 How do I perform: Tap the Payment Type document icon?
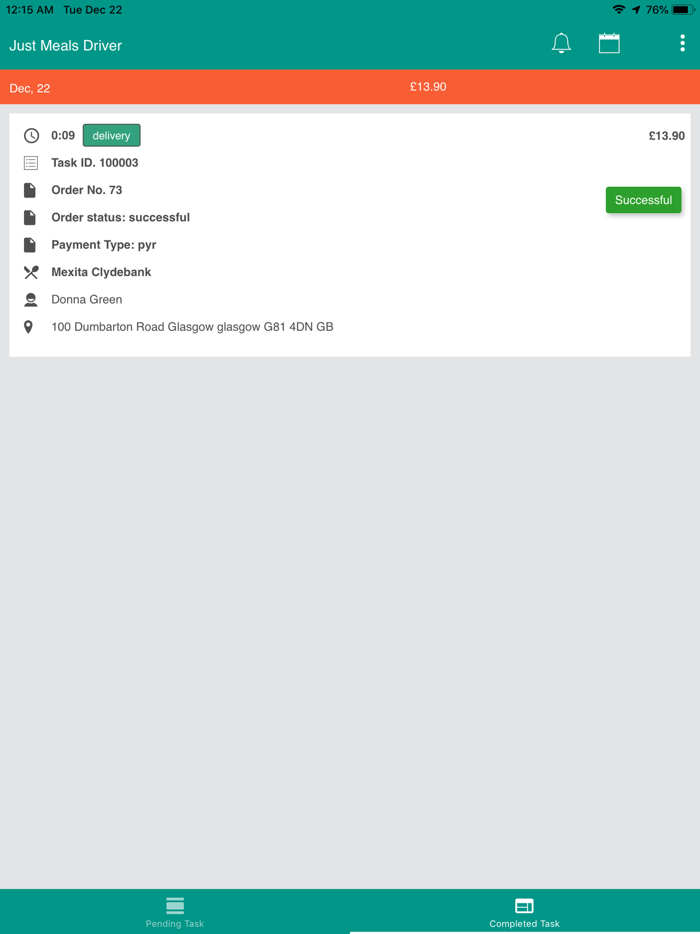click(30, 245)
